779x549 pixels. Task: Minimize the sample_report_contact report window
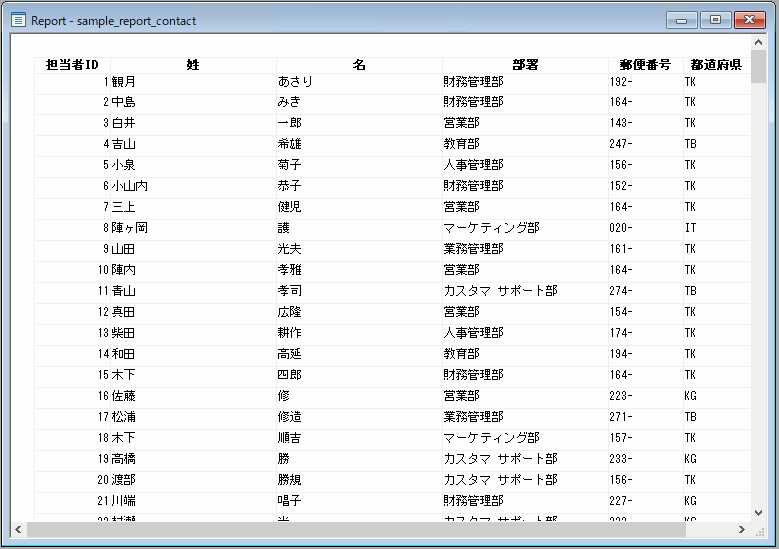685,20
